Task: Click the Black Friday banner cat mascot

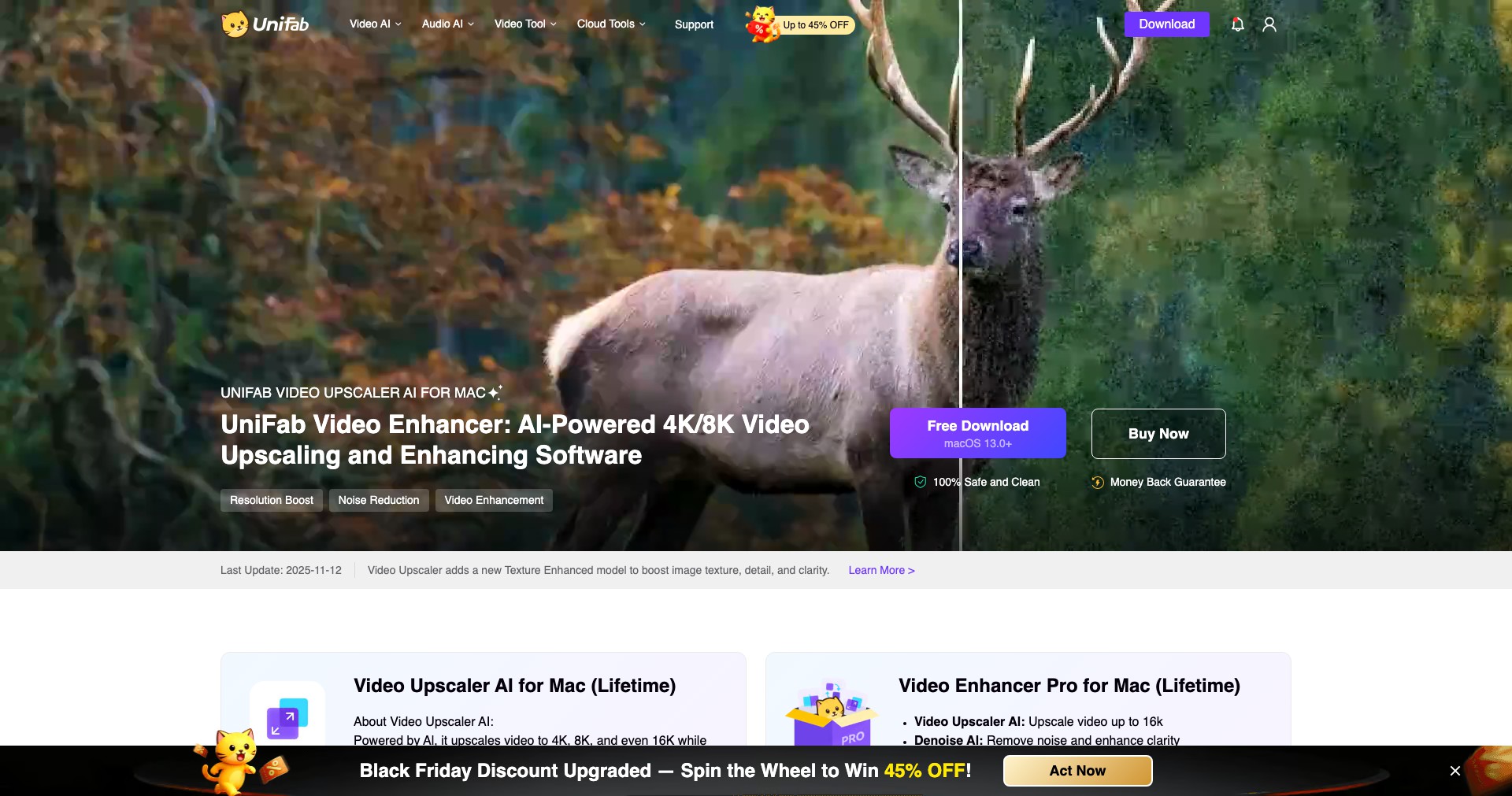Action: (236, 761)
